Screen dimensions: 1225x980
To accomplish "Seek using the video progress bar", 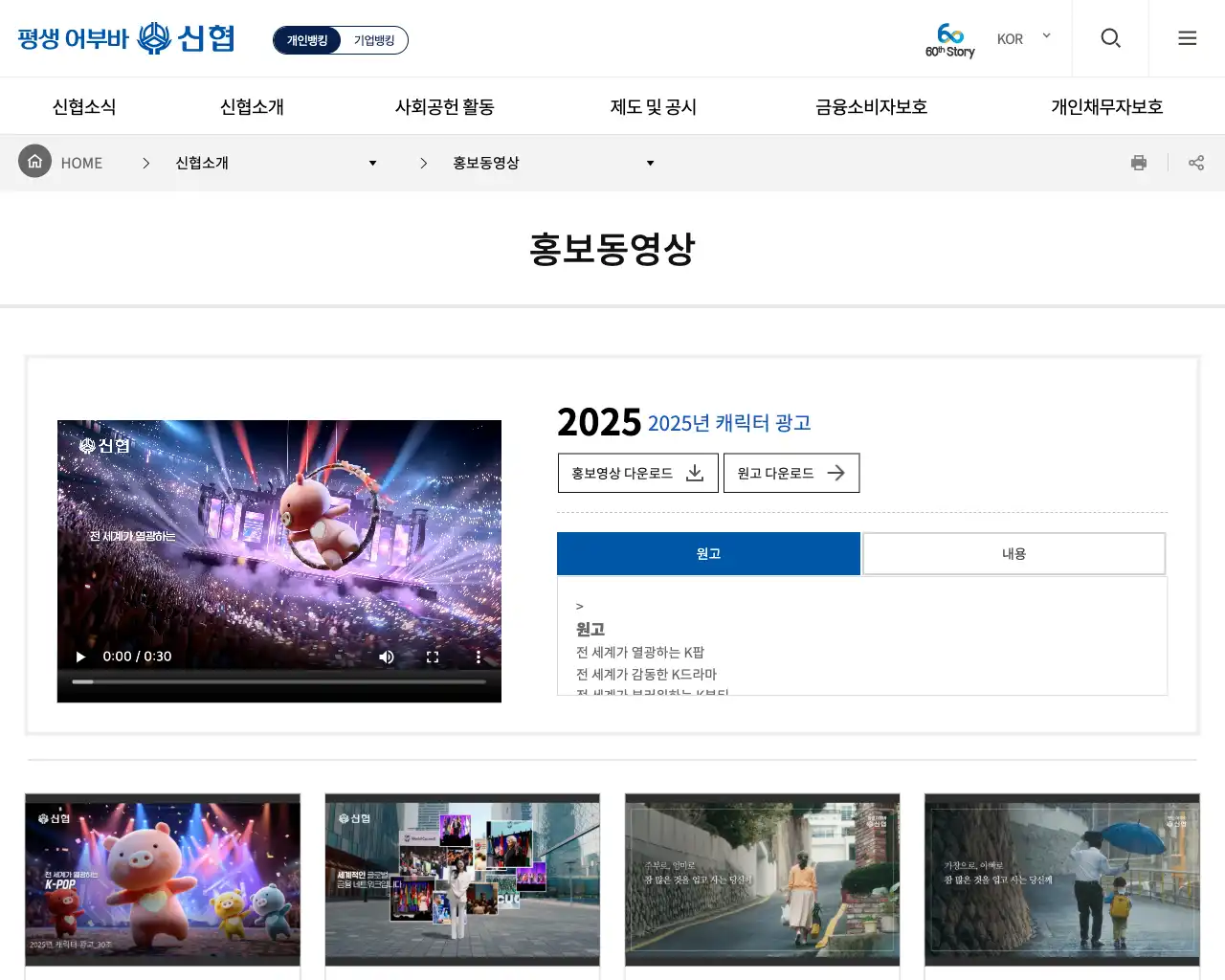I will (x=279, y=681).
